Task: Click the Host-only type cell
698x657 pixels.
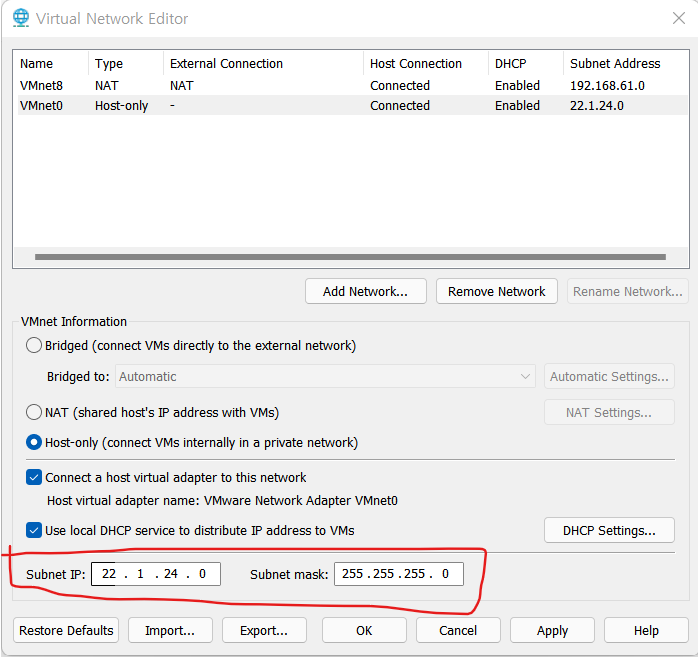Action: (x=121, y=106)
